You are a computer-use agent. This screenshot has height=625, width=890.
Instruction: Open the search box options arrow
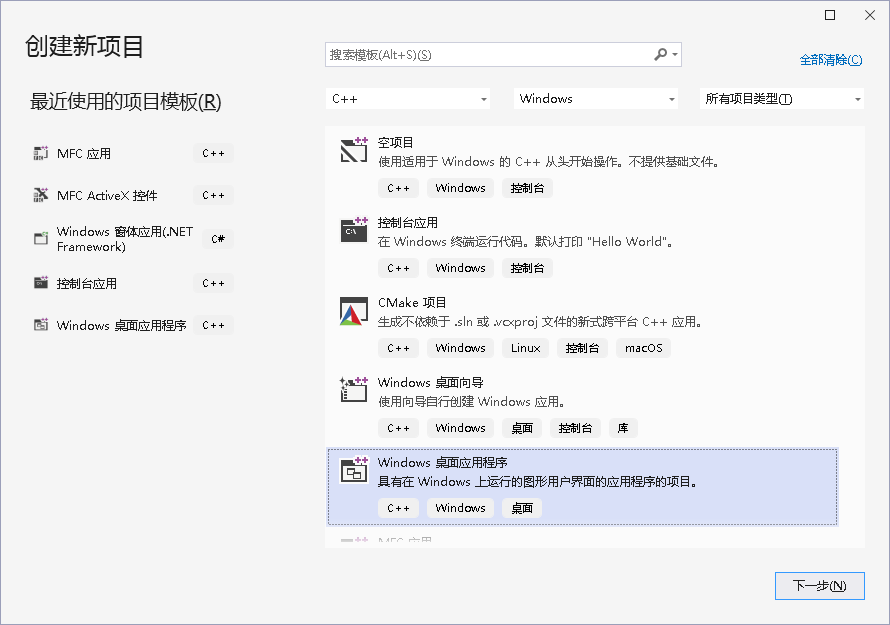coord(672,54)
